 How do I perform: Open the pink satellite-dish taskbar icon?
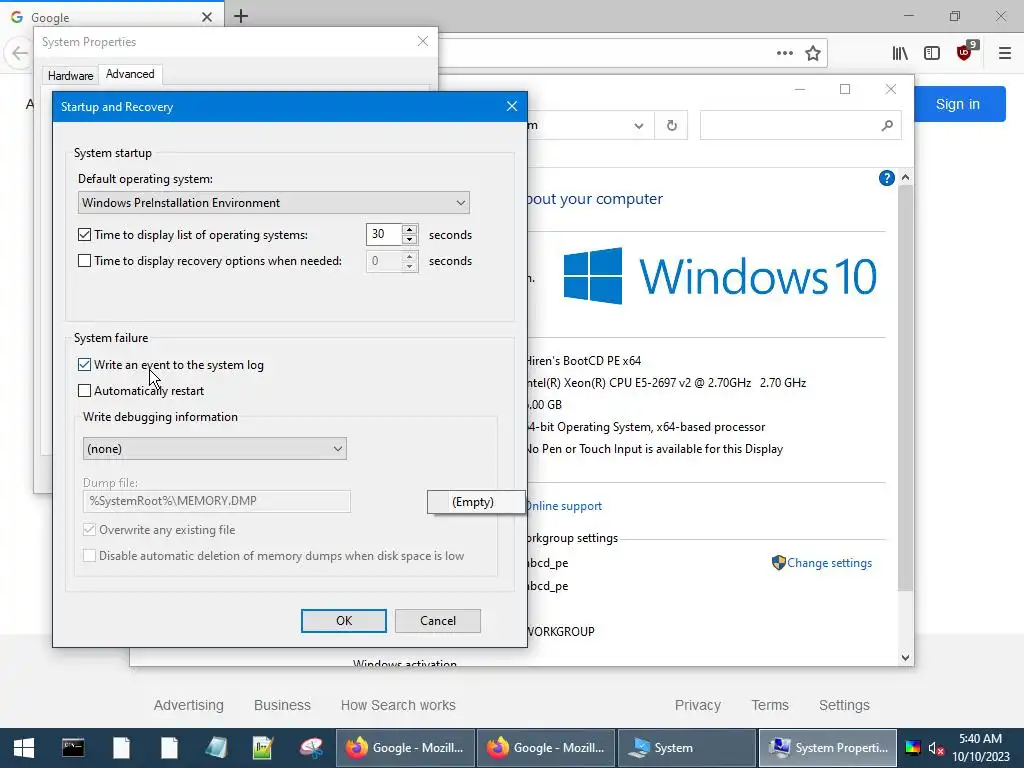[x=311, y=748]
